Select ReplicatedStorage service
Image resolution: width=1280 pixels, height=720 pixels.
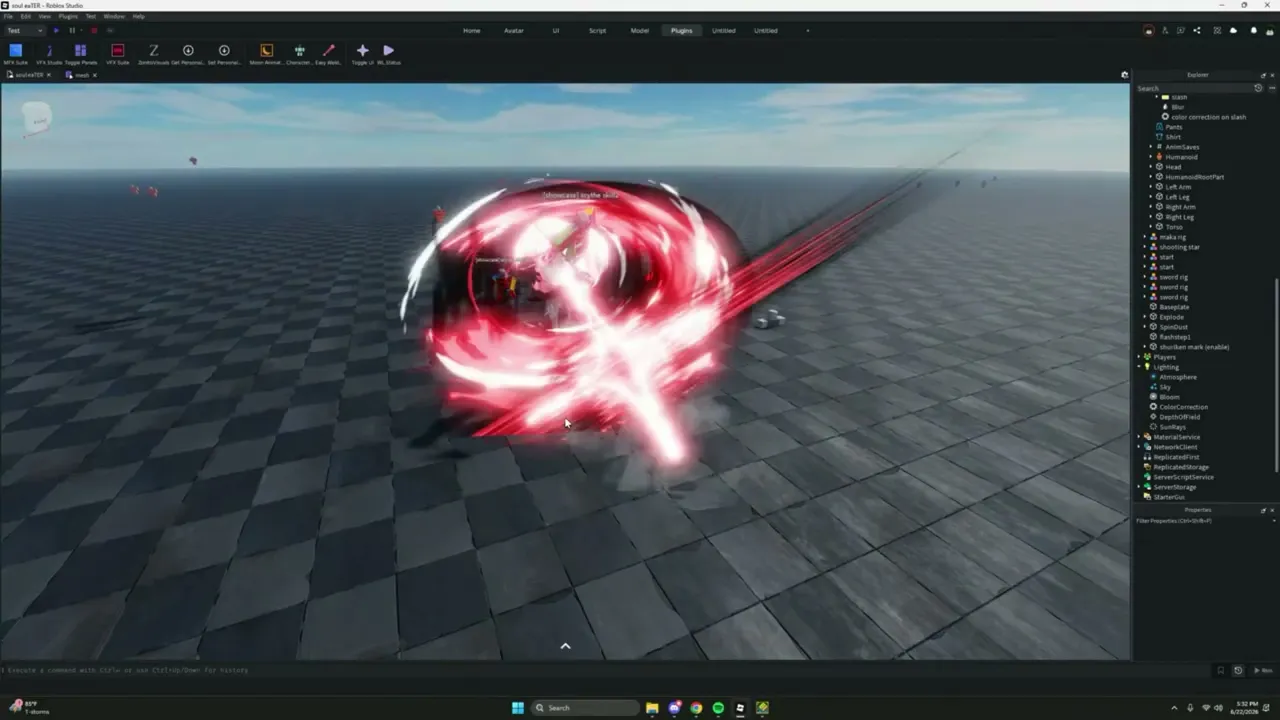pyautogui.click(x=1180, y=467)
